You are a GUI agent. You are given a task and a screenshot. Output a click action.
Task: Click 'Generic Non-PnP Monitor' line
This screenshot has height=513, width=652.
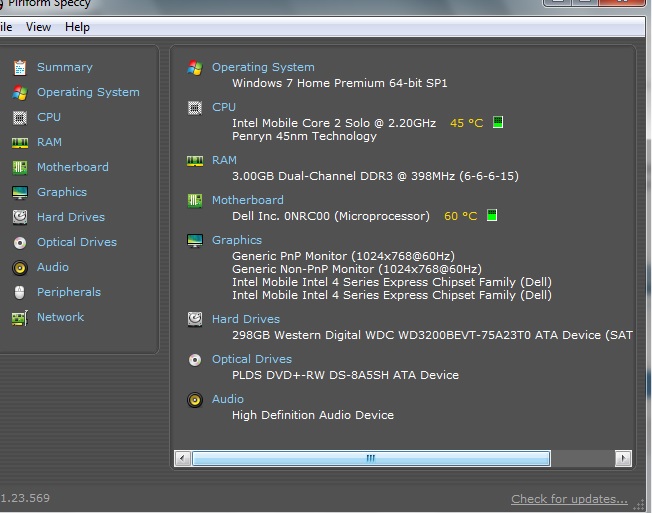click(x=357, y=269)
